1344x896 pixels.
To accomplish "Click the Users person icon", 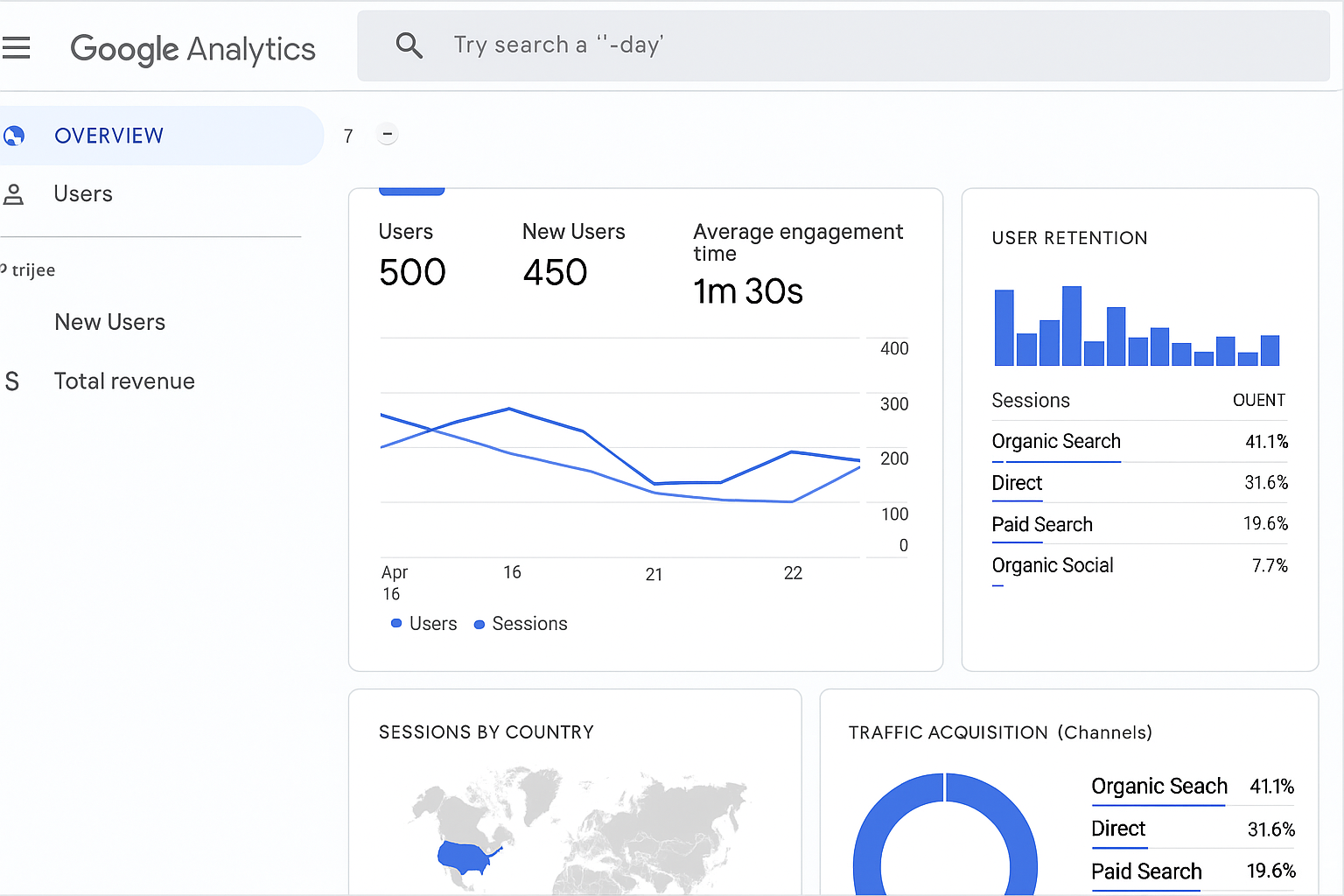I will (x=14, y=194).
